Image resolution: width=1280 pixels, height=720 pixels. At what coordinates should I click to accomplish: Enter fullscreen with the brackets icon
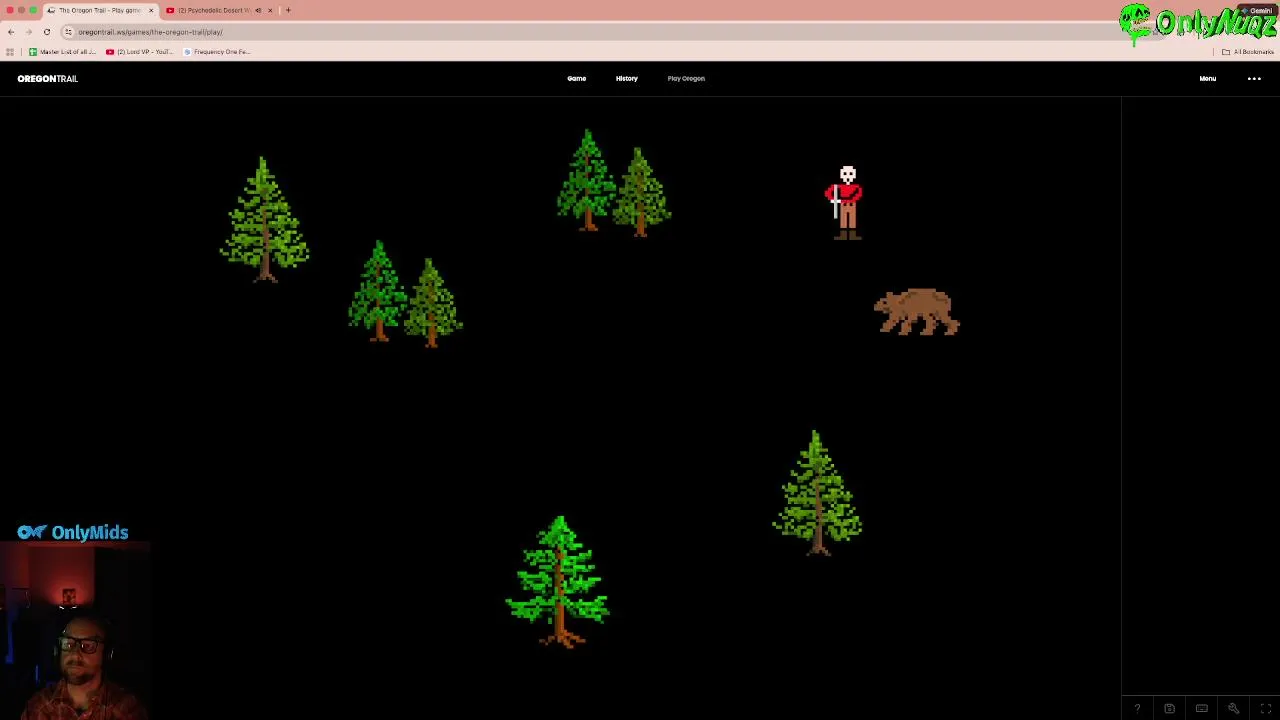(1266, 709)
